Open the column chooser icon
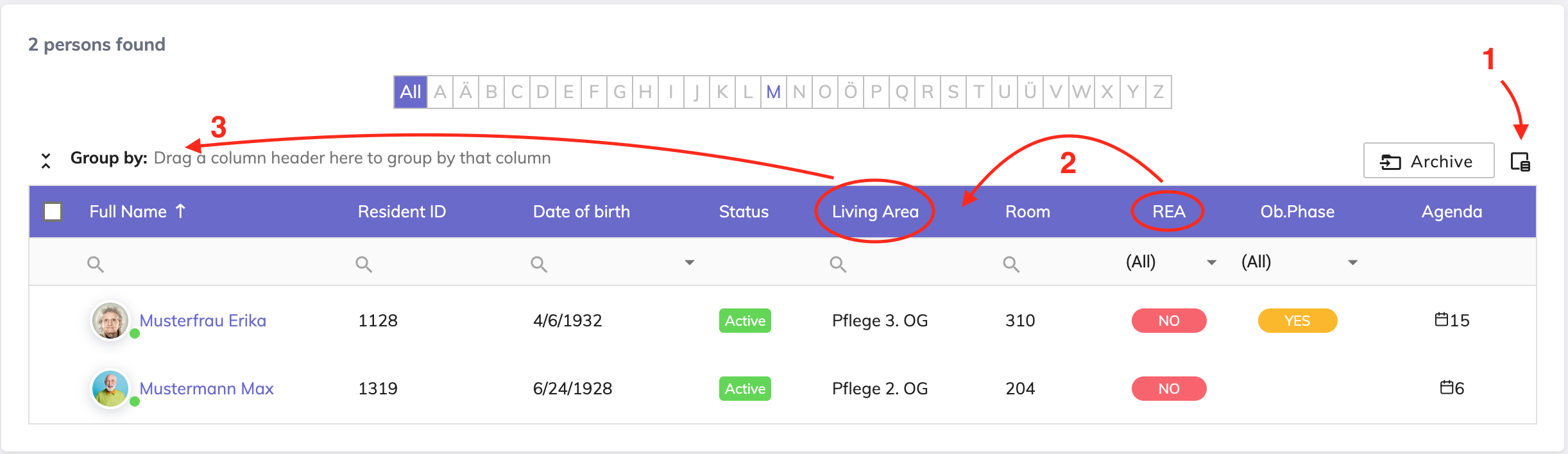 click(1520, 162)
